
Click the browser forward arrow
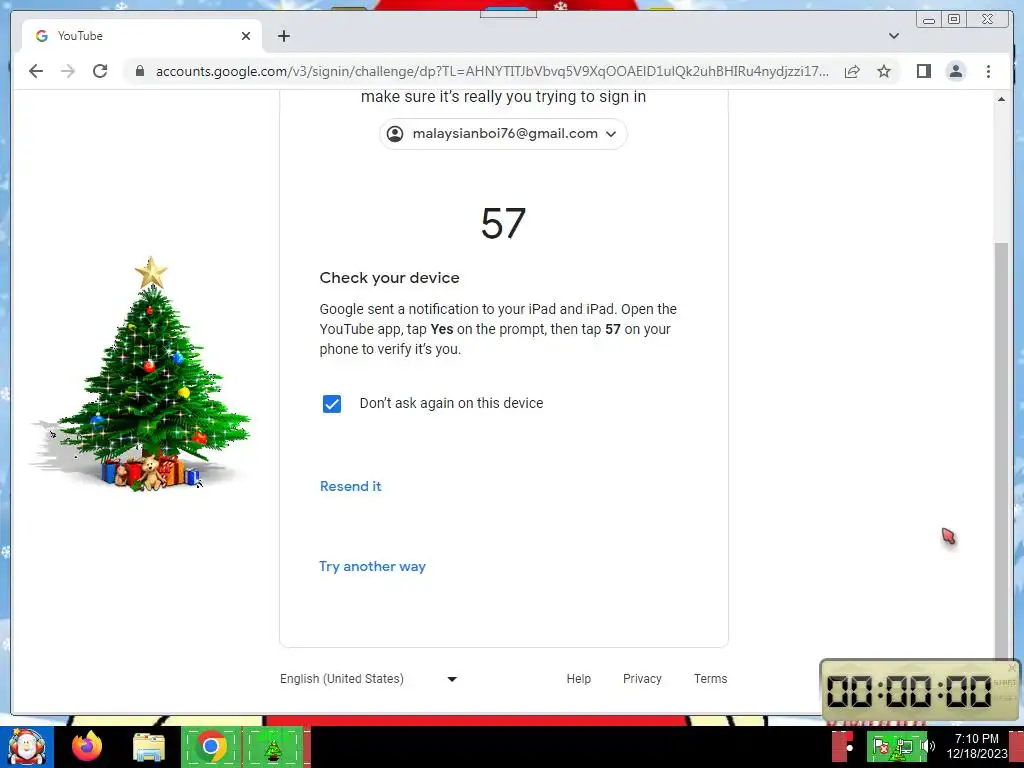tap(68, 71)
